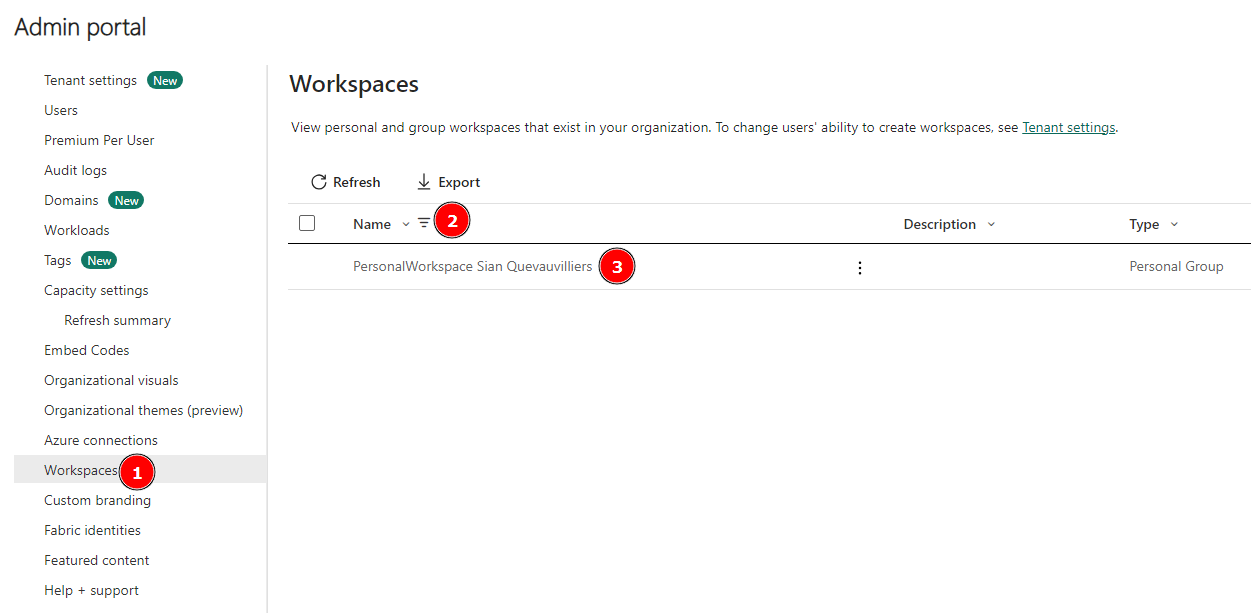Open Capacity settings from the navigation pane
Screen dimensions: 1251x613
tap(96, 290)
